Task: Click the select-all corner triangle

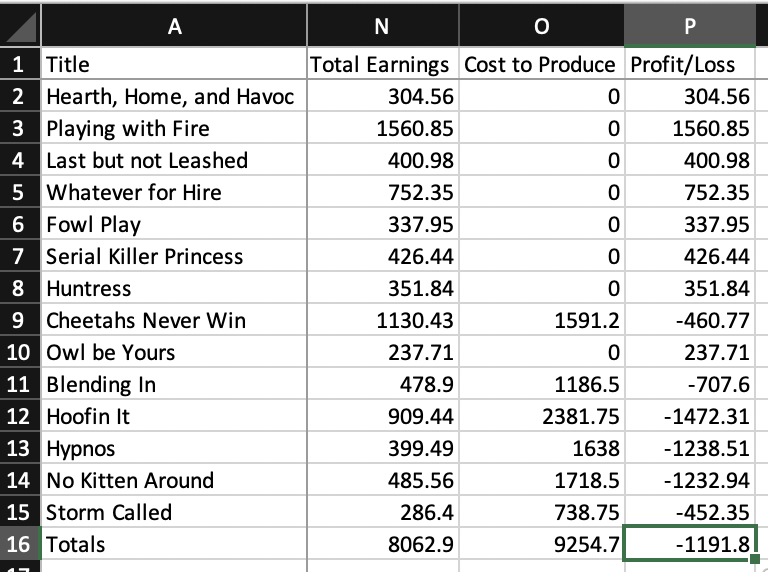Action: click(x=20, y=25)
